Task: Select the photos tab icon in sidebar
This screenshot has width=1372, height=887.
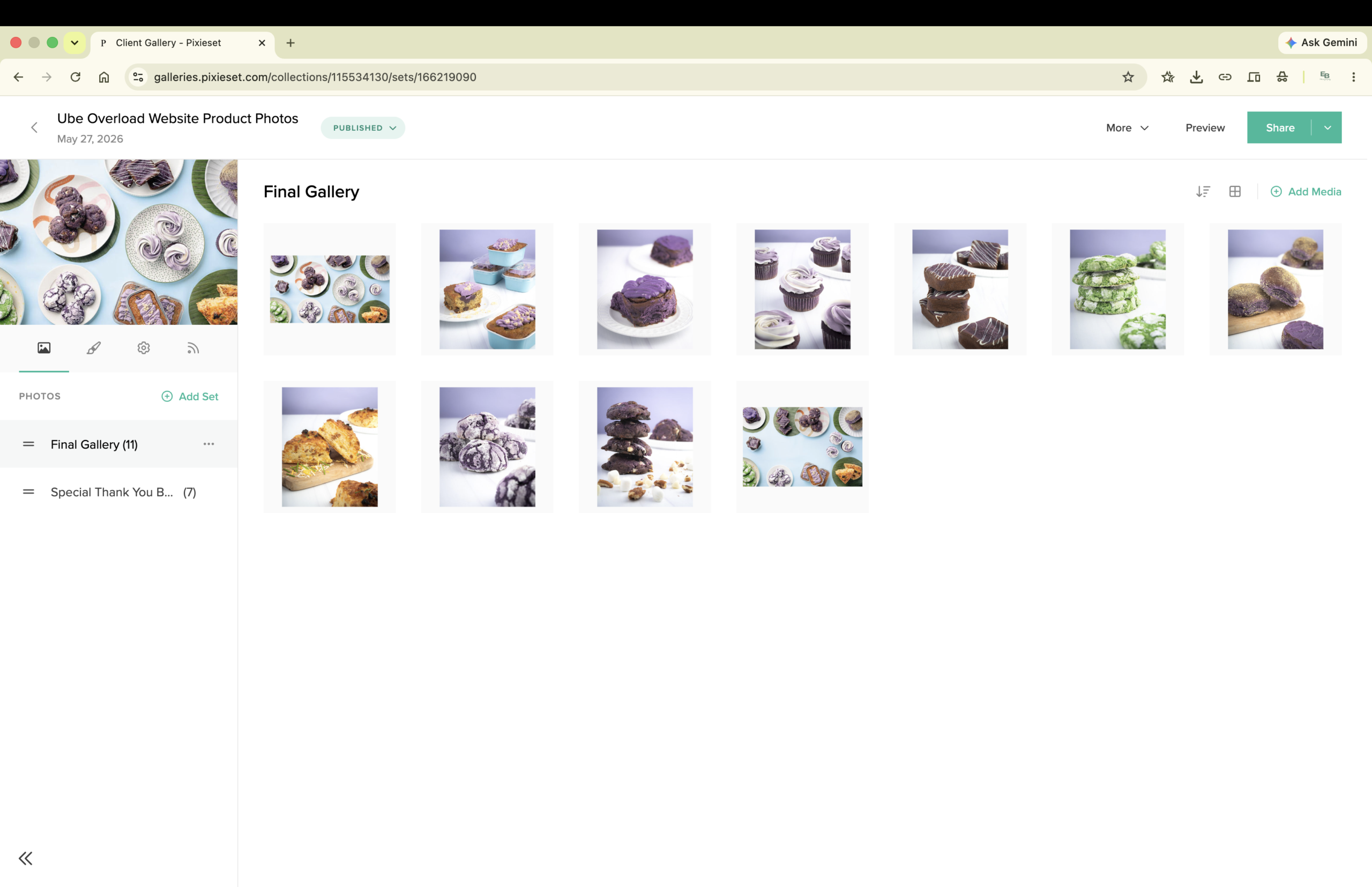Action: [x=44, y=348]
